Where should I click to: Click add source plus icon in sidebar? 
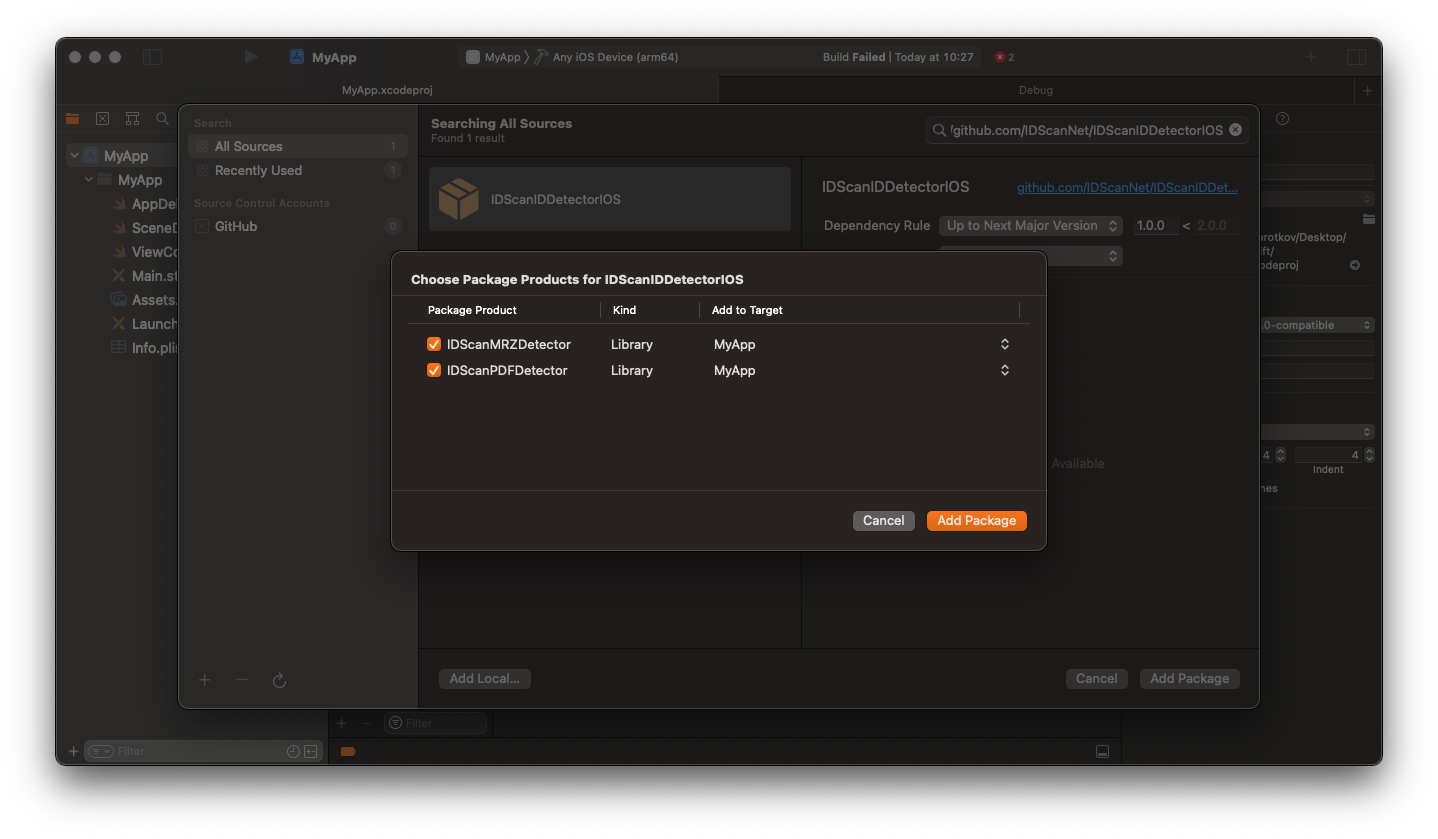[204, 680]
